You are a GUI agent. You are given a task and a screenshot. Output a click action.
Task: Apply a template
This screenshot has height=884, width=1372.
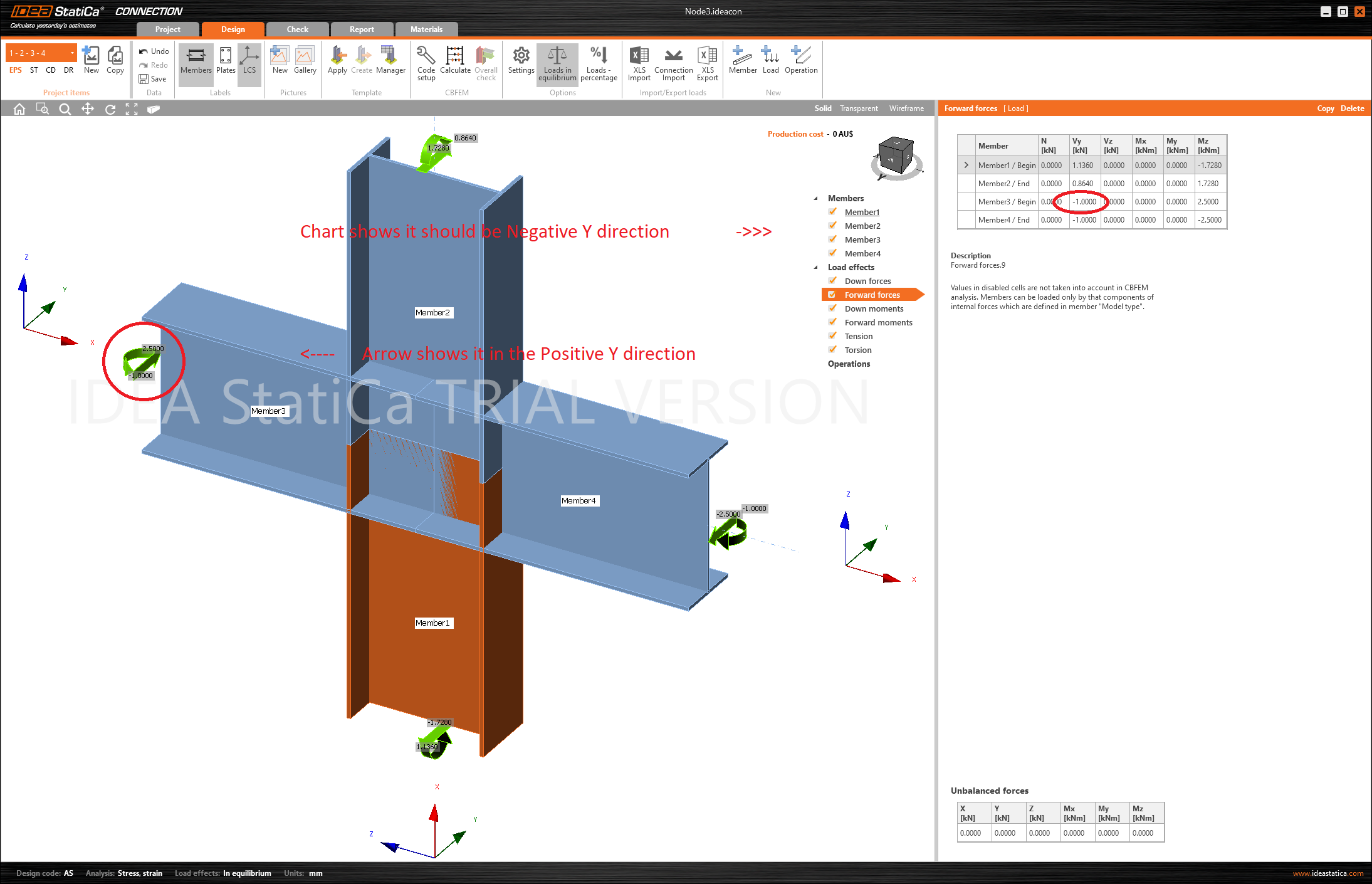tap(337, 60)
